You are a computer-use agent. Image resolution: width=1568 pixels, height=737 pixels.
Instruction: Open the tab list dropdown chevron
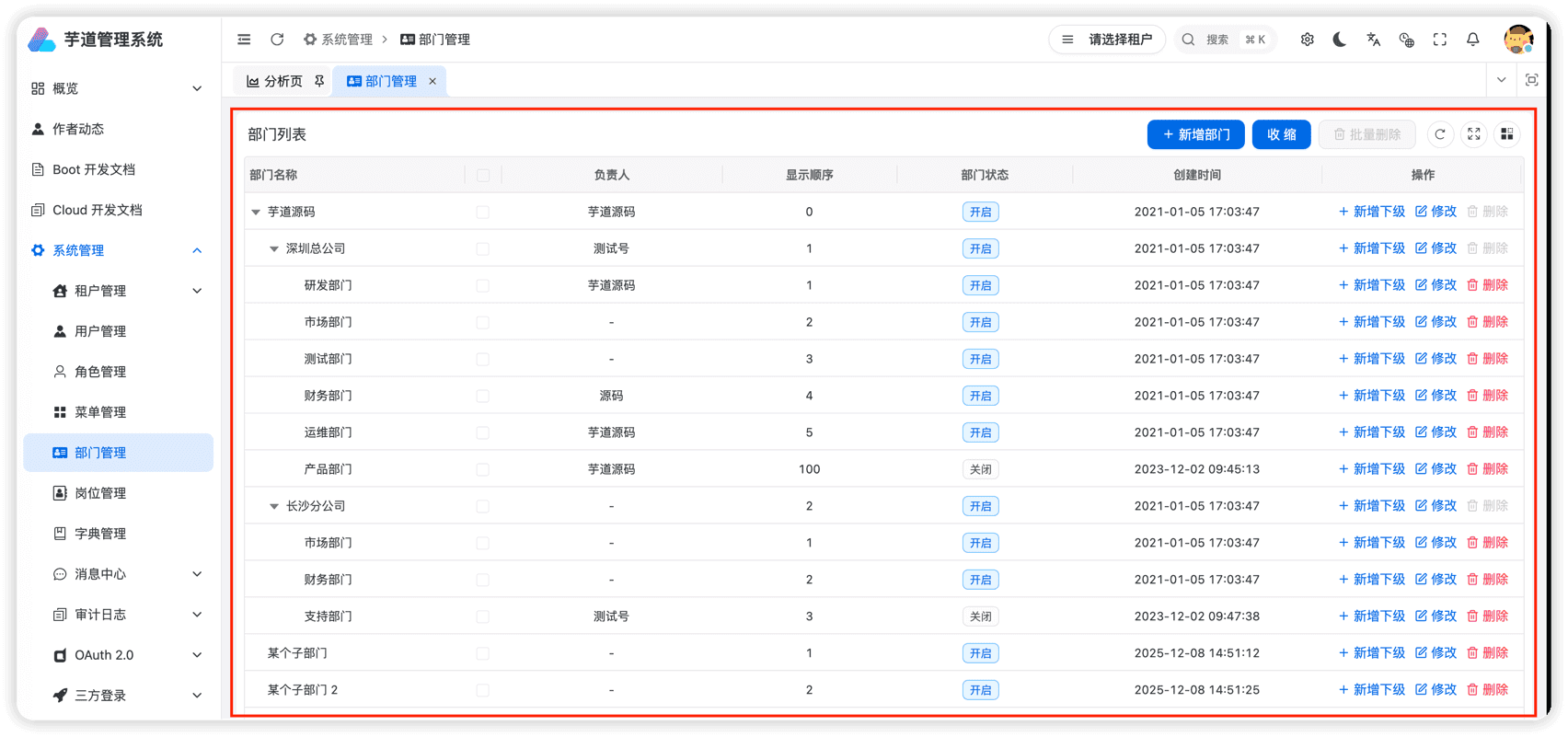1501,80
